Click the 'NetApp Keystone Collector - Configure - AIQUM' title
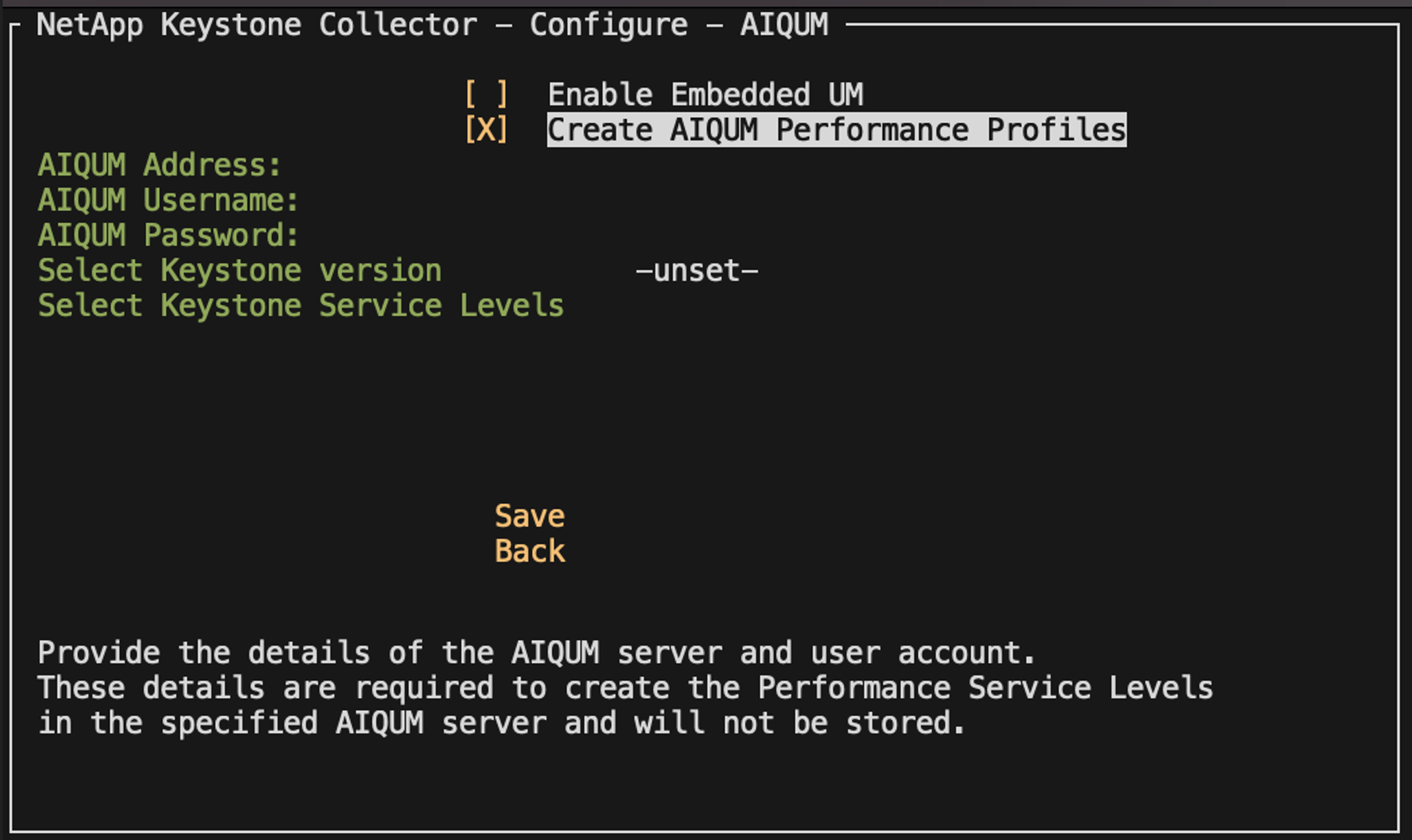The image size is (1412, 840). tap(432, 25)
